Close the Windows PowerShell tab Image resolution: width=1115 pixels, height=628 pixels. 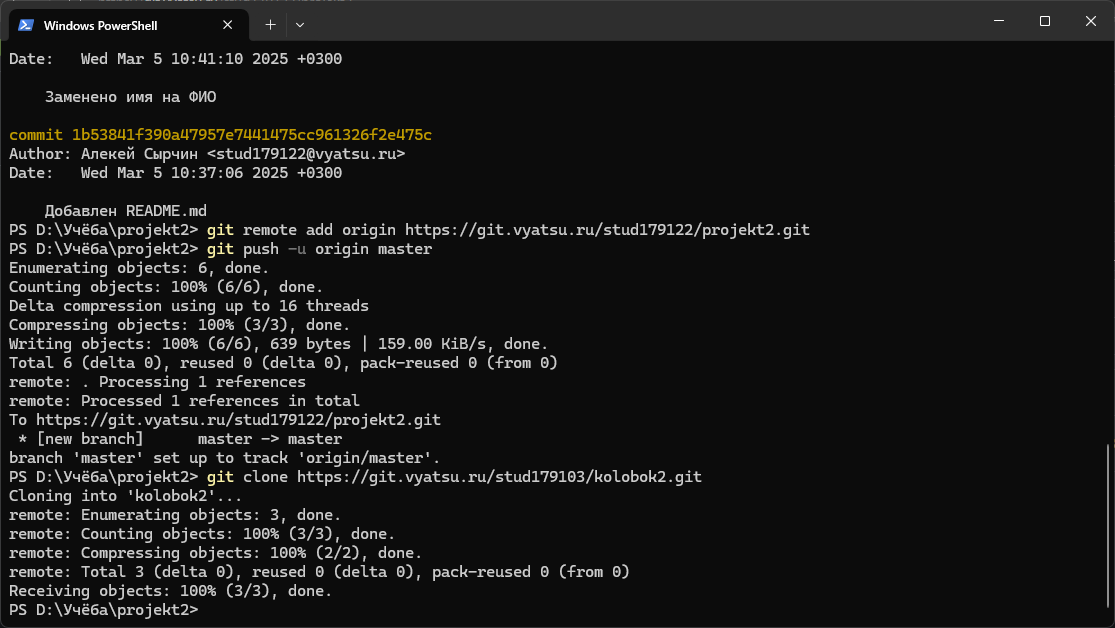point(232,25)
